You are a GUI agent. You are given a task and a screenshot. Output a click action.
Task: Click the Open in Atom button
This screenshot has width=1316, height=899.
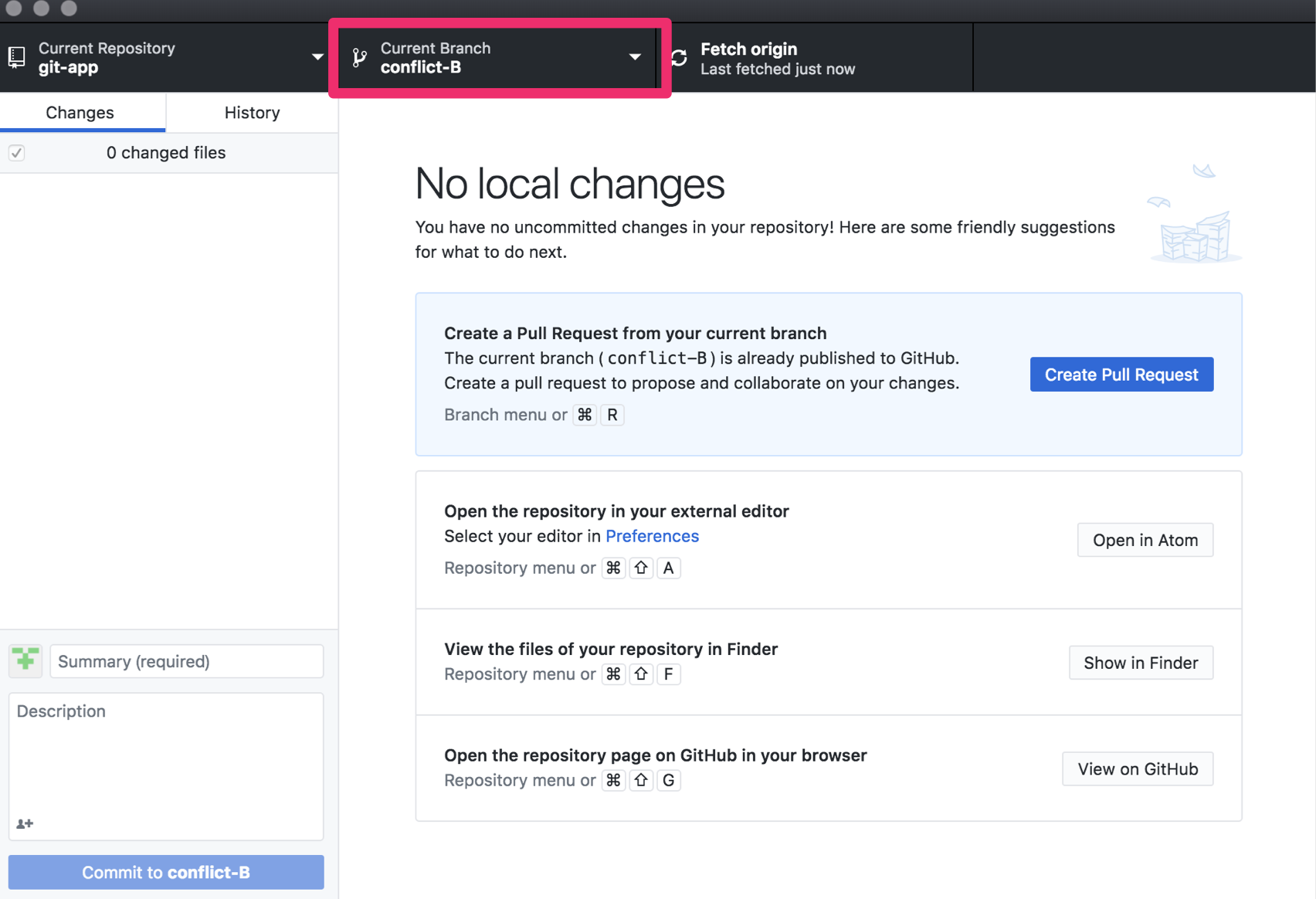(1145, 540)
